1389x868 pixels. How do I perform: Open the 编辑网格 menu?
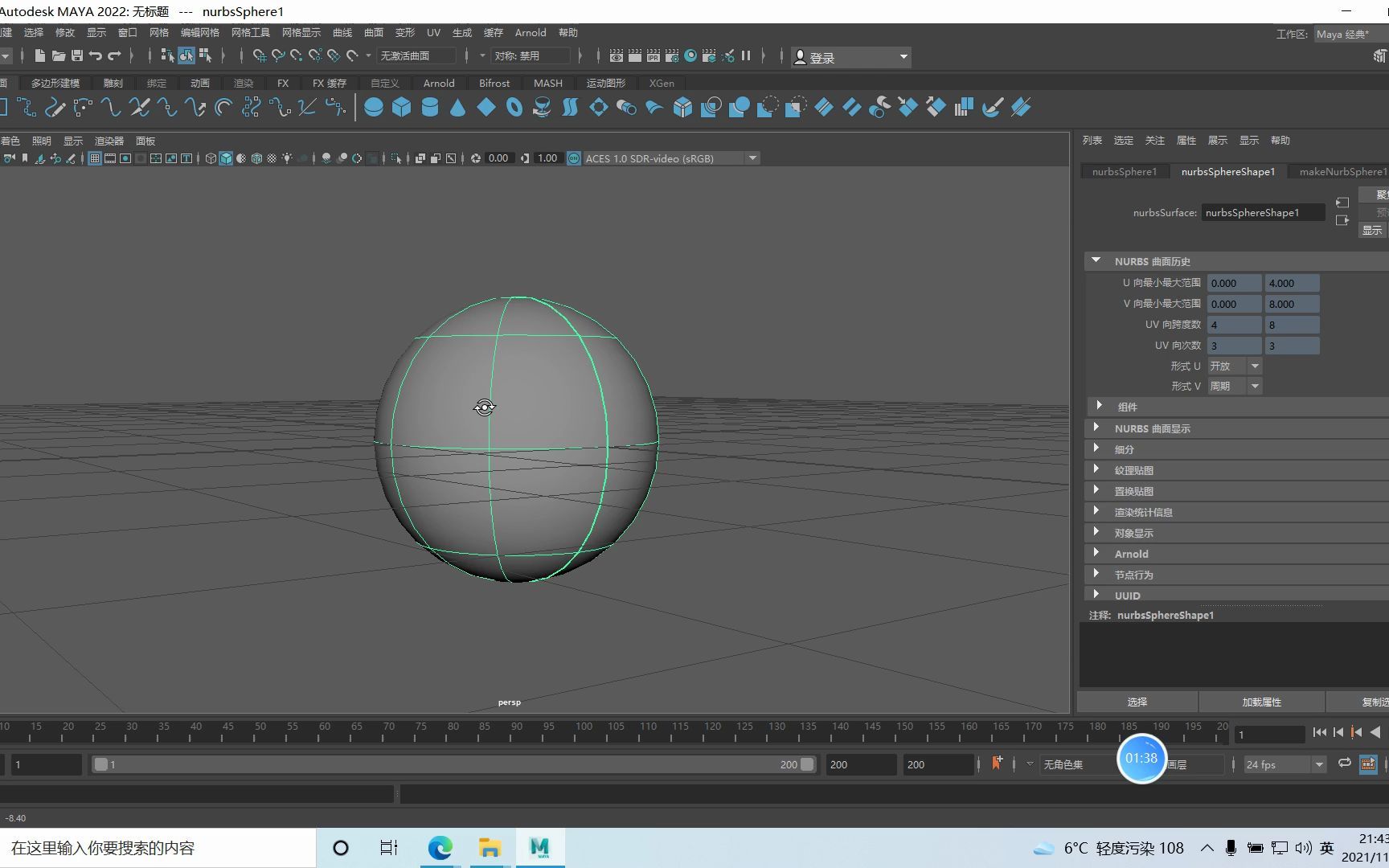(x=199, y=33)
